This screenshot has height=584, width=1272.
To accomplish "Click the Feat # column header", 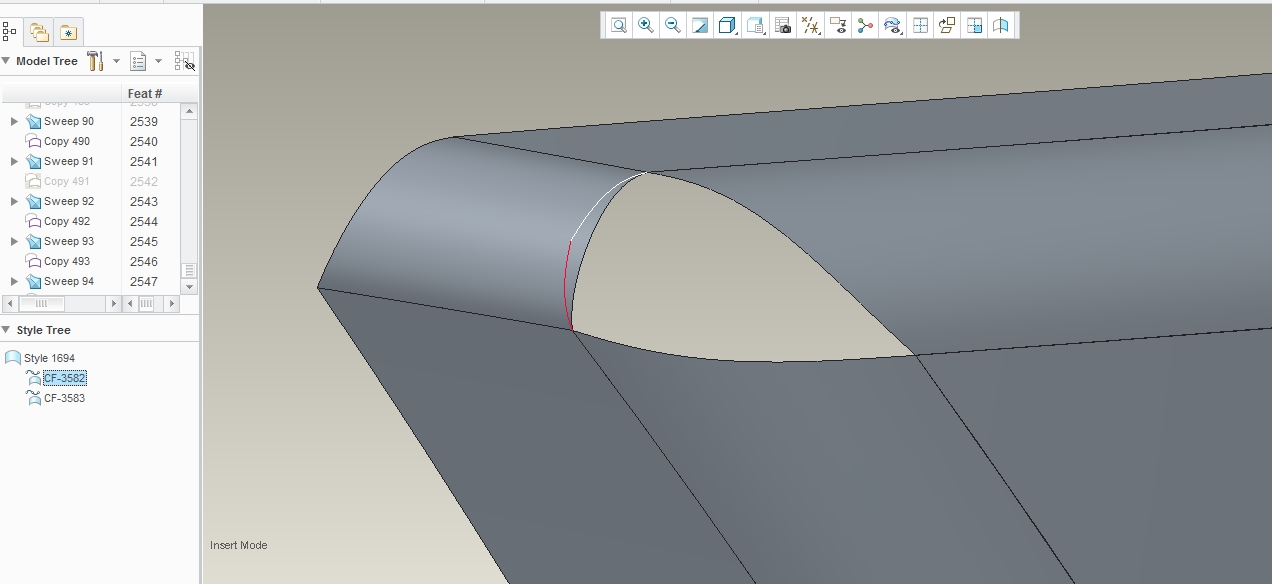I will tap(145, 93).
